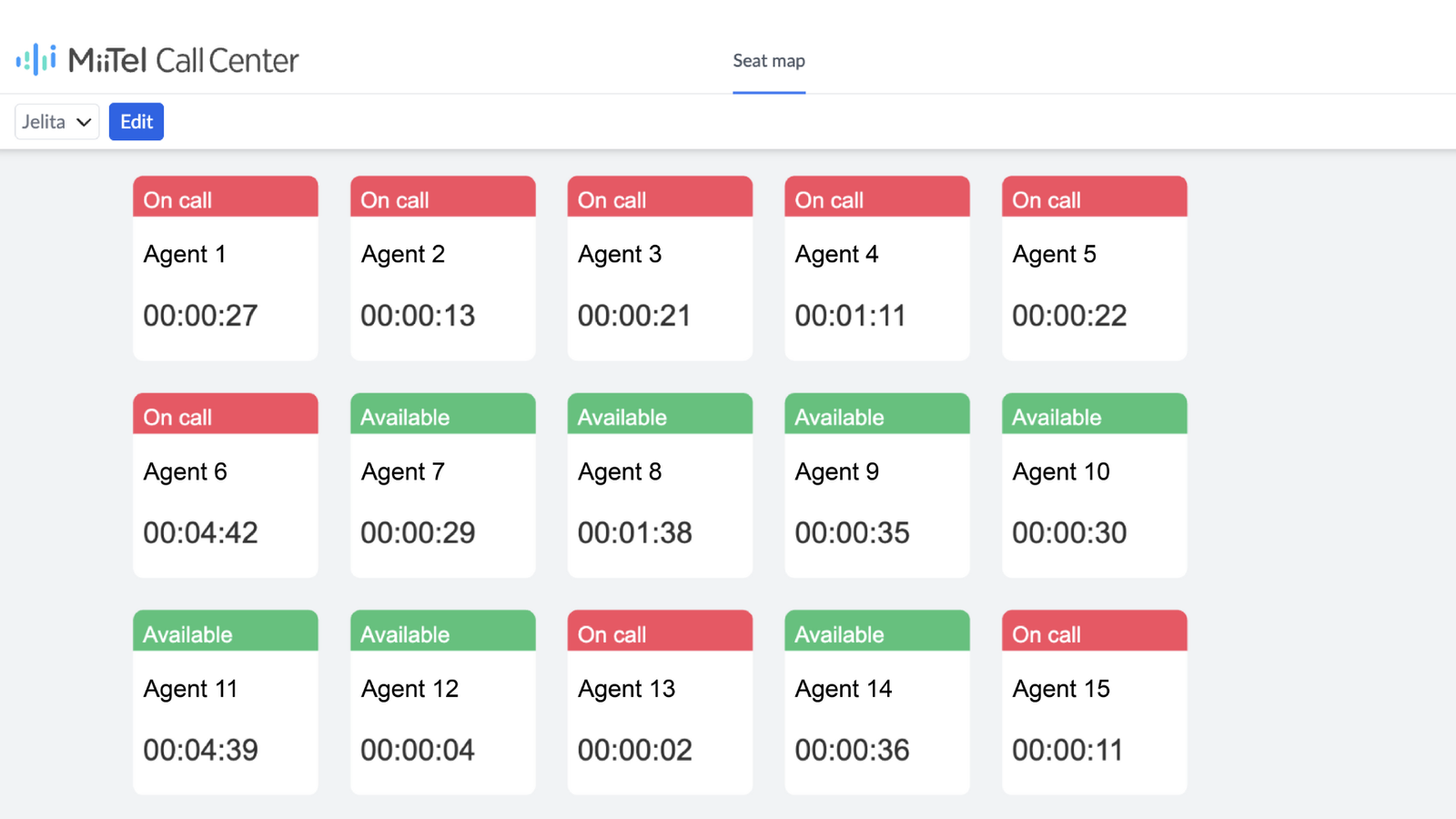Click the chevron arrow in the Jelita selector
The width and height of the screenshot is (1456, 819).
click(x=83, y=121)
